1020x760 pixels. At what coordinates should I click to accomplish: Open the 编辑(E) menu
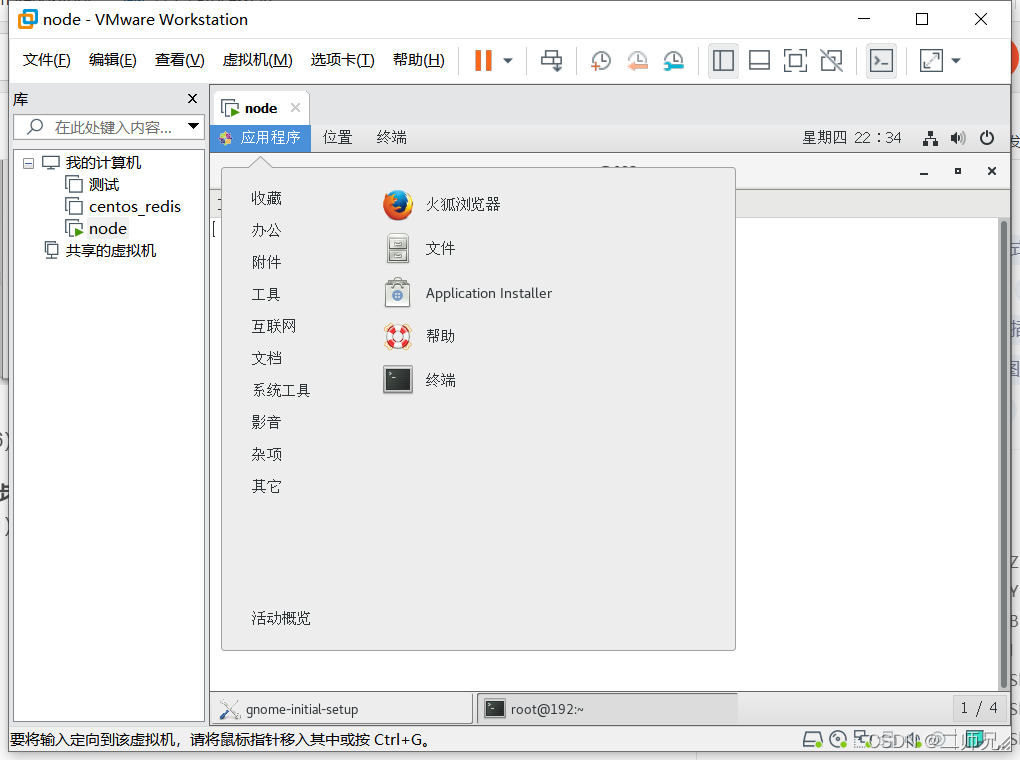tap(113, 60)
